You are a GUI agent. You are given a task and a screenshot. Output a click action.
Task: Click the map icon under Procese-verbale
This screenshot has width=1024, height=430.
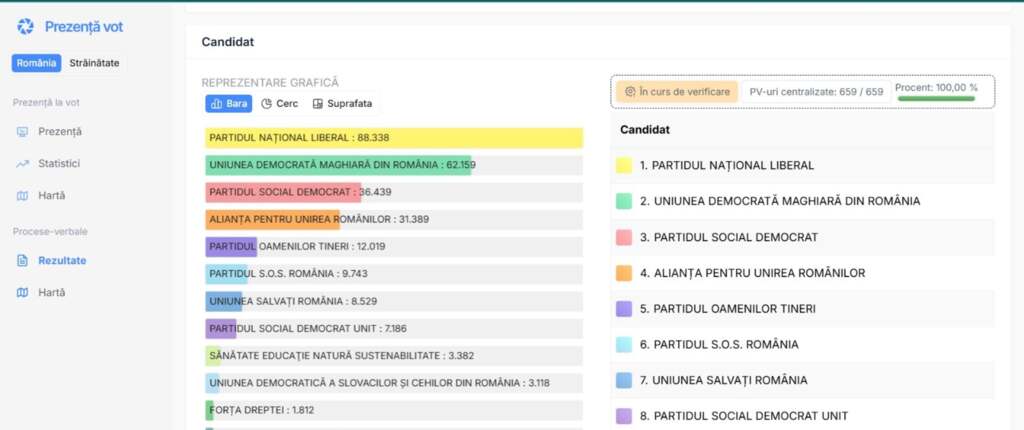(23, 293)
